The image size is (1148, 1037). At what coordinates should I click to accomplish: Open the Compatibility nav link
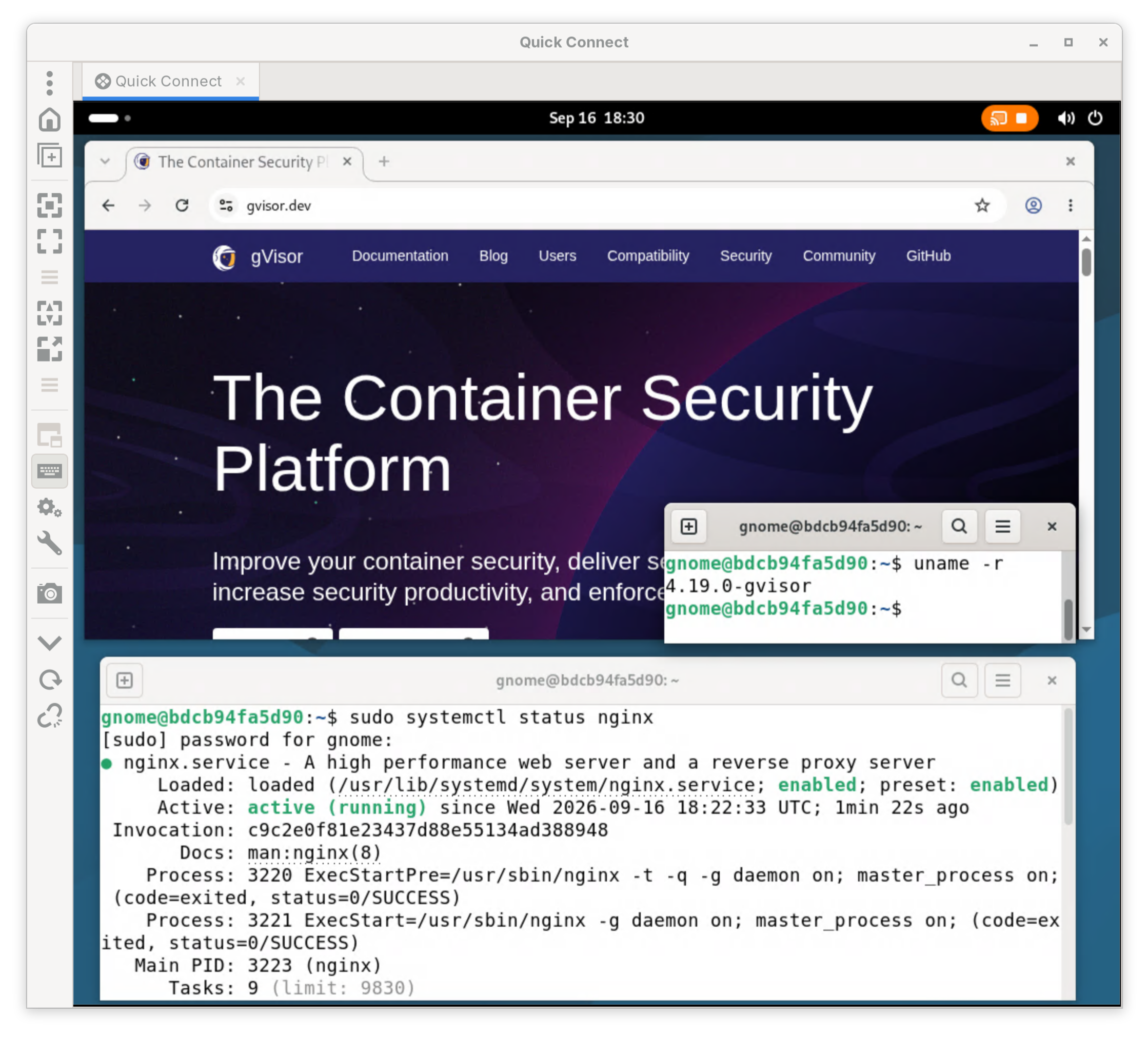[648, 256]
